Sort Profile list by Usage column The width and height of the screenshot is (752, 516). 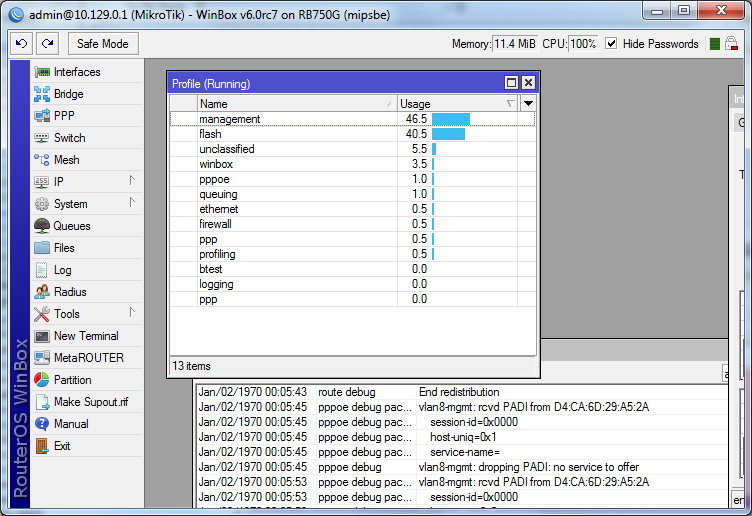click(x=458, y=104)
